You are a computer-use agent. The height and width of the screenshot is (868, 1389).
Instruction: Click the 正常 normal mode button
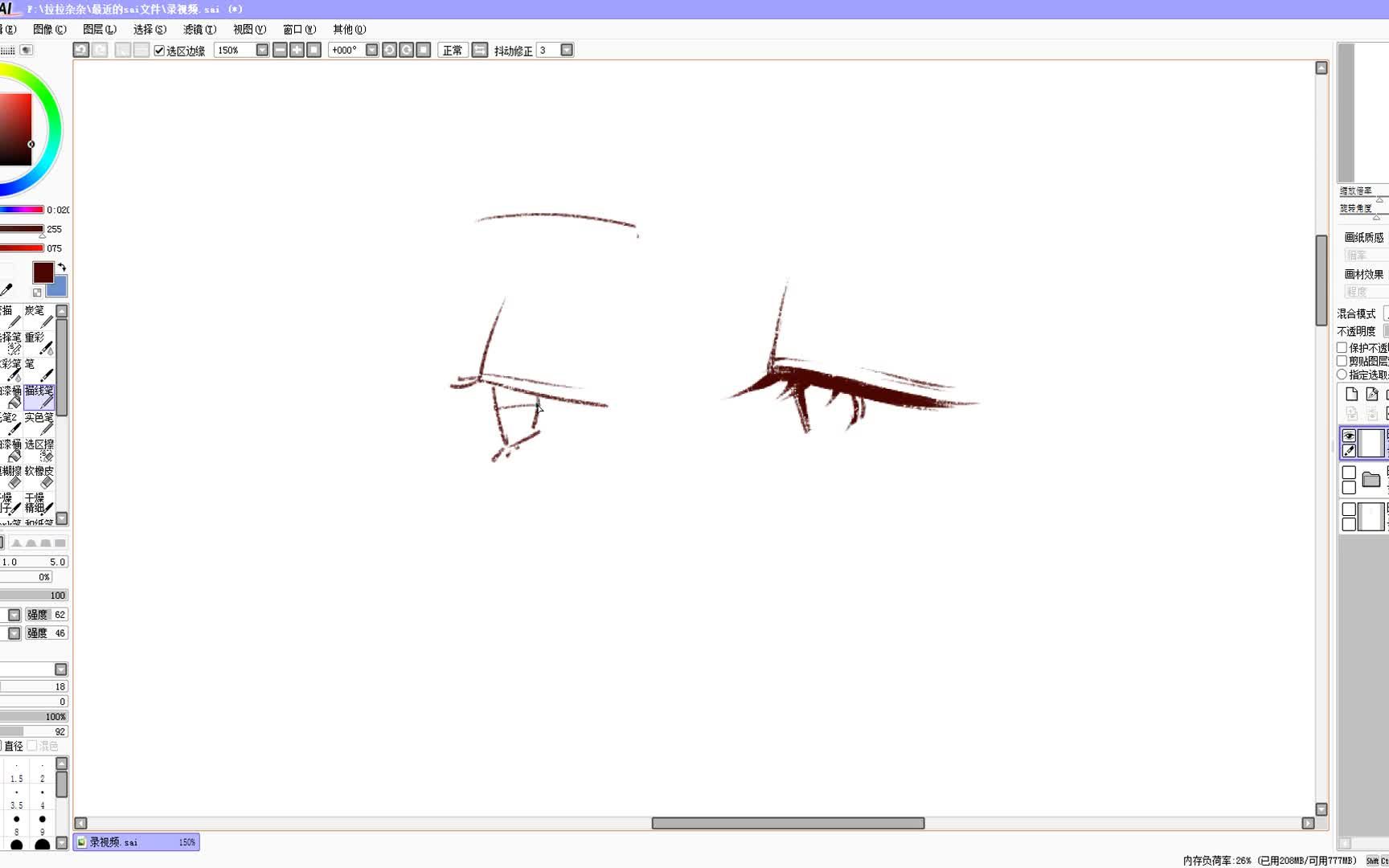pos(453,50)
